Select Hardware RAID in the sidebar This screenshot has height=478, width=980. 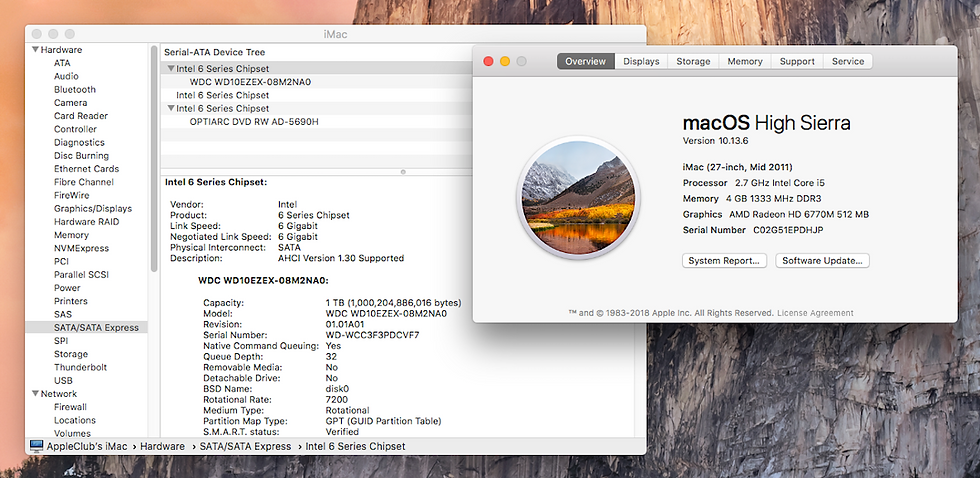pyautogui.click(x=86, y=222)
